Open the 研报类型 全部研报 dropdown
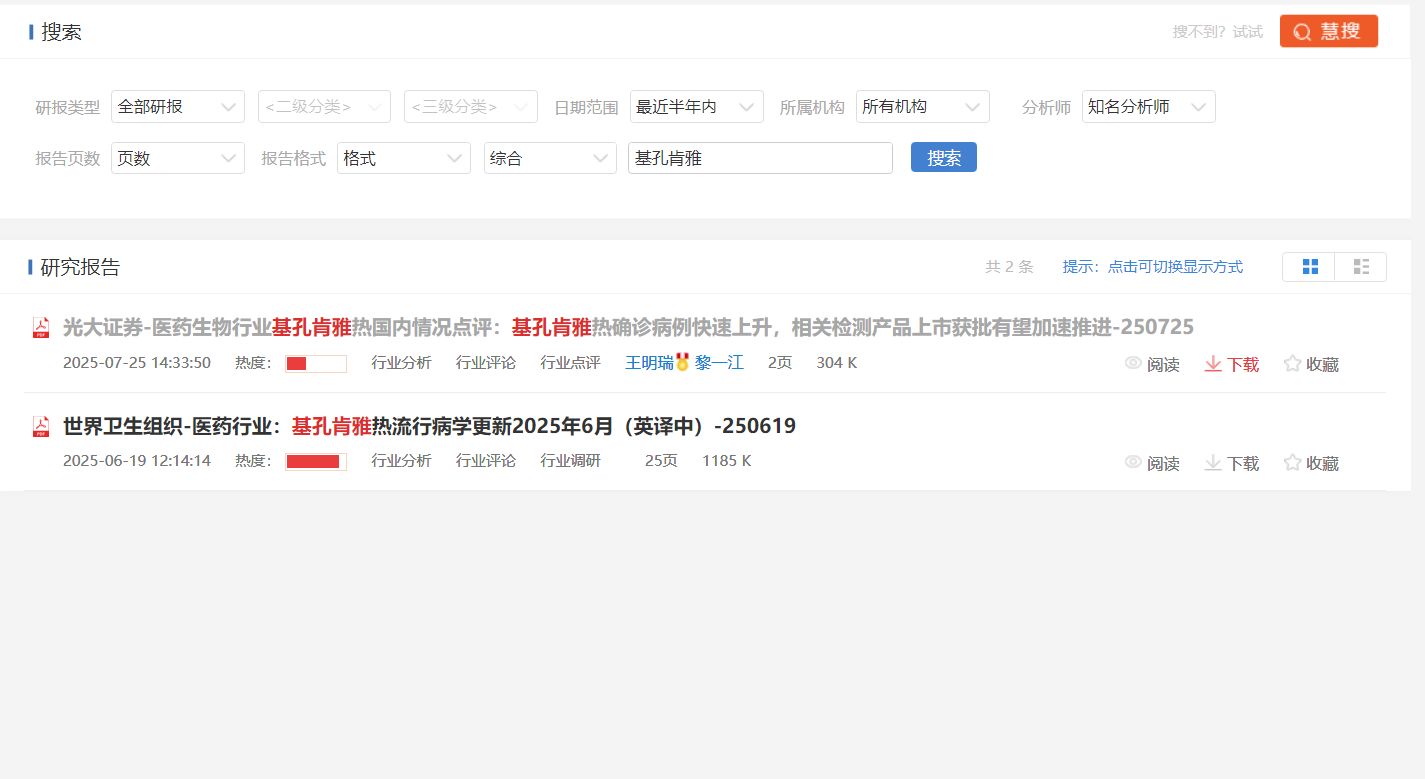This screenshot has height=779, width=1425. tap(178, 107)
